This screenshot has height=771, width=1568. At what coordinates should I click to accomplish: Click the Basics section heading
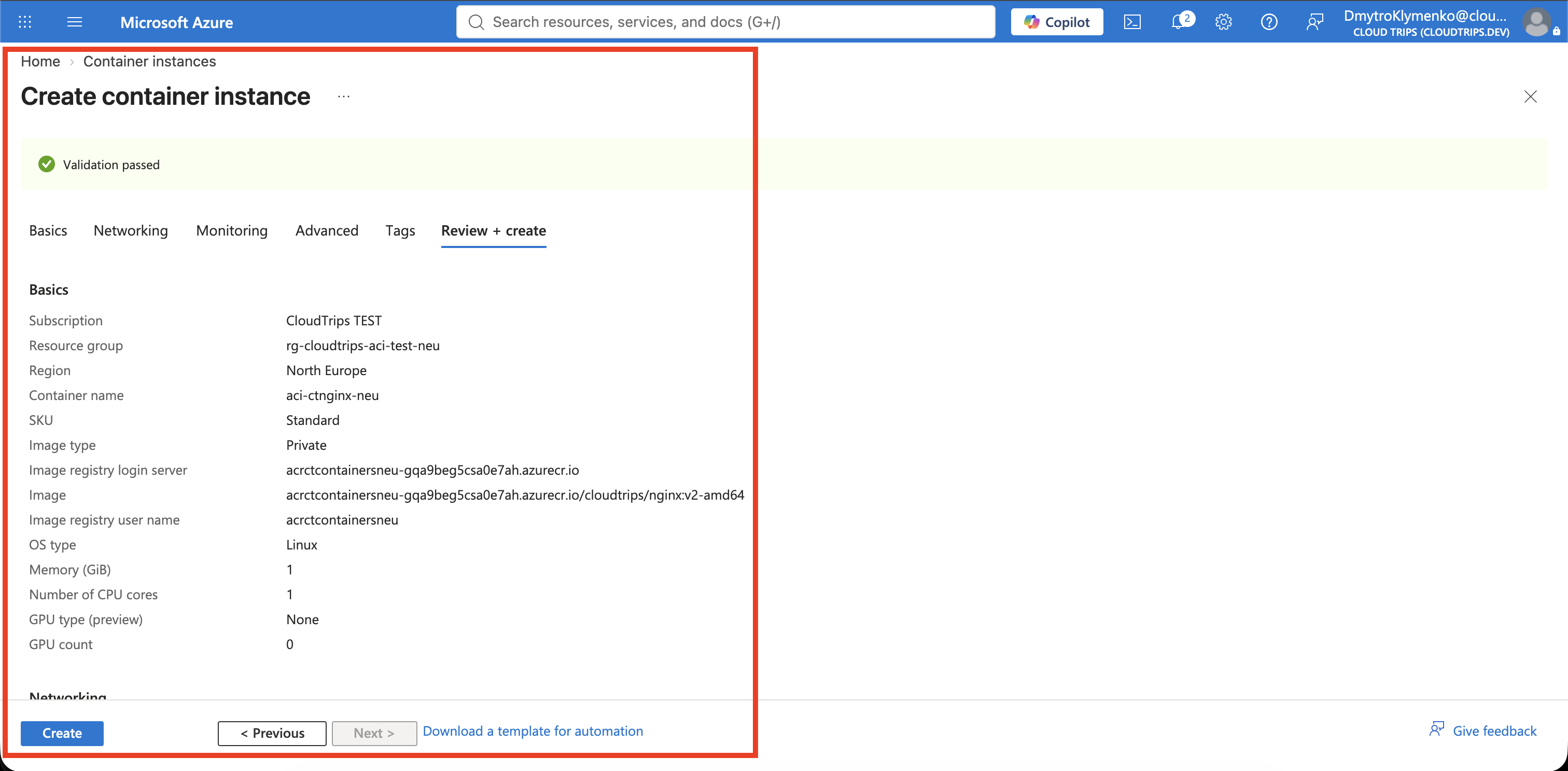coord(49,290)
